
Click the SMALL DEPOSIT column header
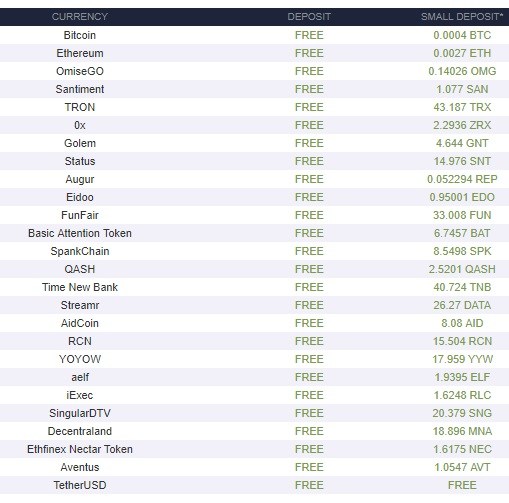[462, 17]
